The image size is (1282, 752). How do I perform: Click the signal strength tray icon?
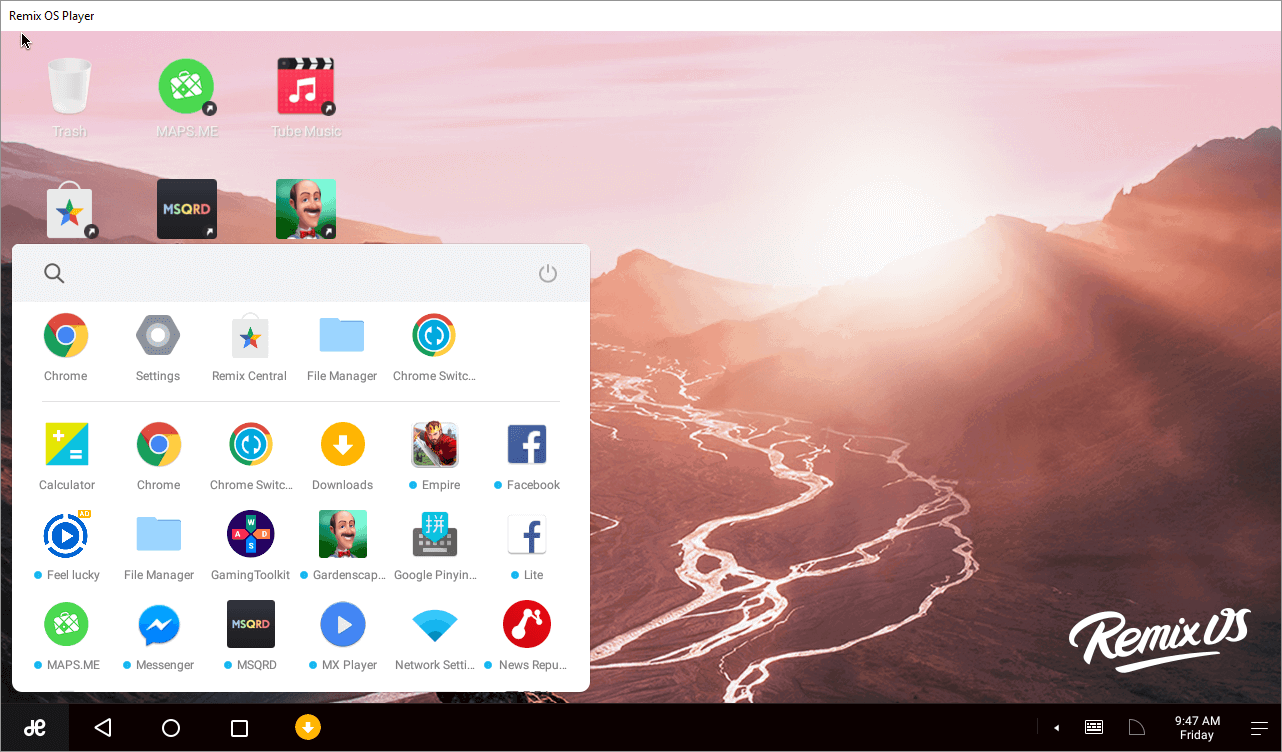click(1137, 728)
